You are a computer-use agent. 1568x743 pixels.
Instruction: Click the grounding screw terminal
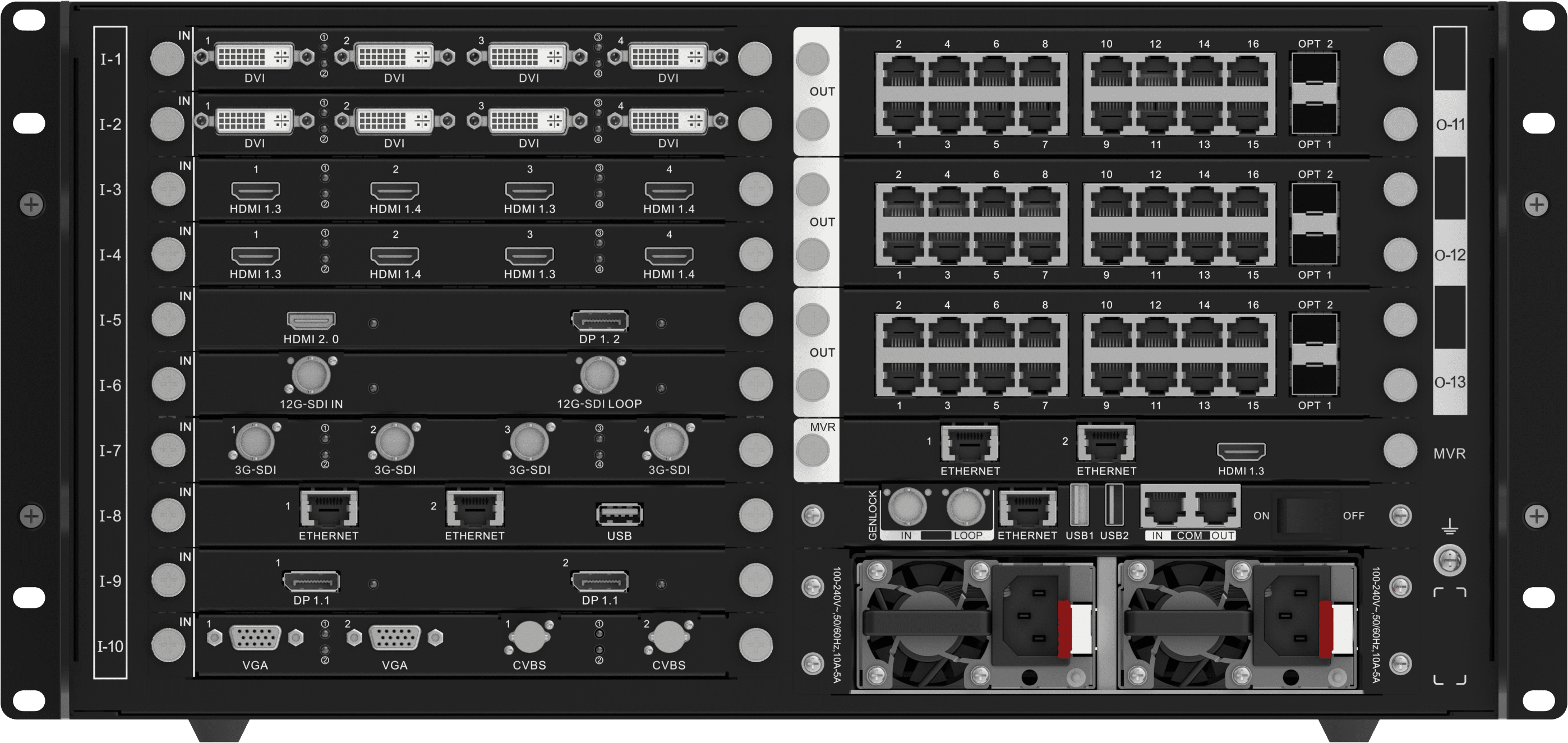click(x=1449, y=560)
